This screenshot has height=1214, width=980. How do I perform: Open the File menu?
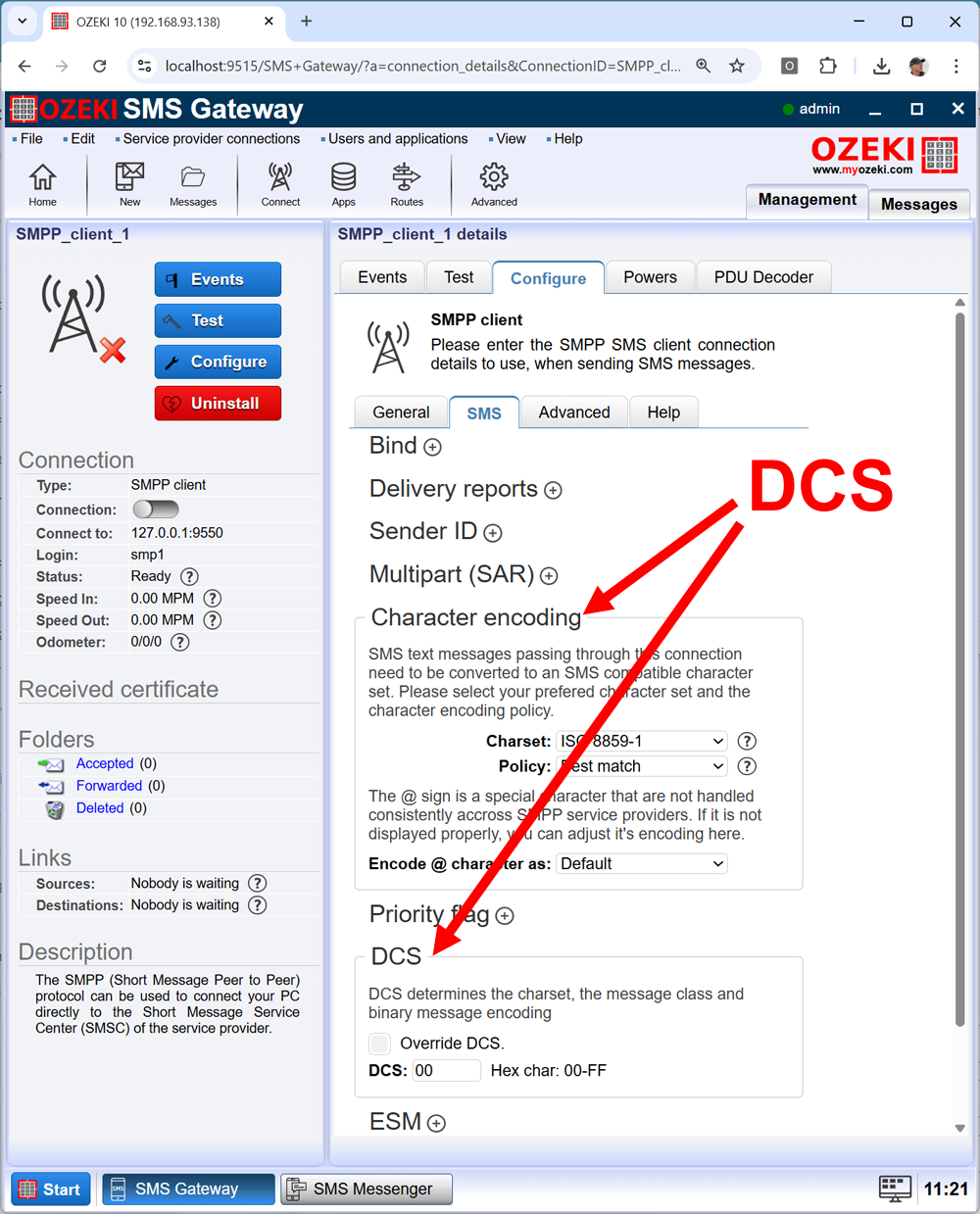click(31, 139)
